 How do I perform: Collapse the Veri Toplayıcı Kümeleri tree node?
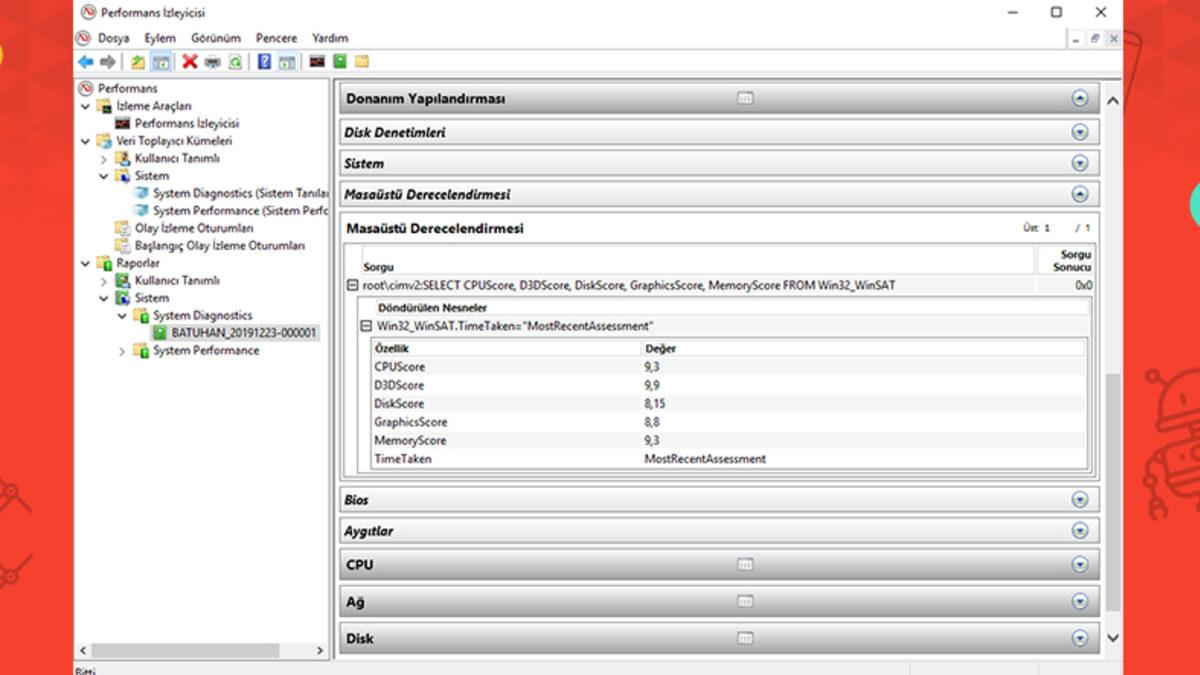[x=86, y=141]
